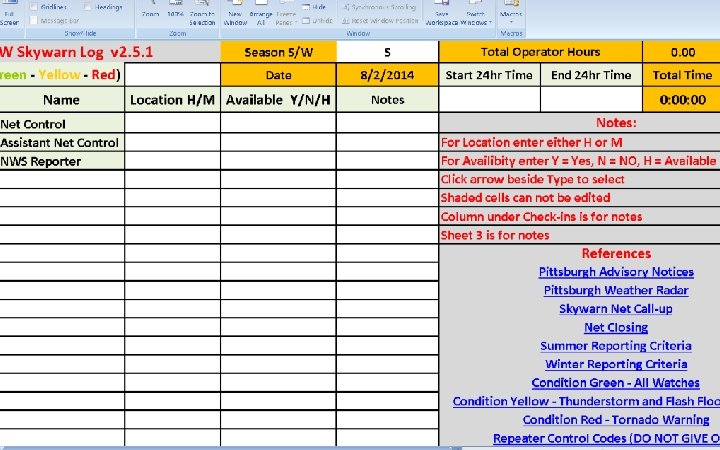
Task: Toggle the Headings checkbox
Action: [88, 7]
